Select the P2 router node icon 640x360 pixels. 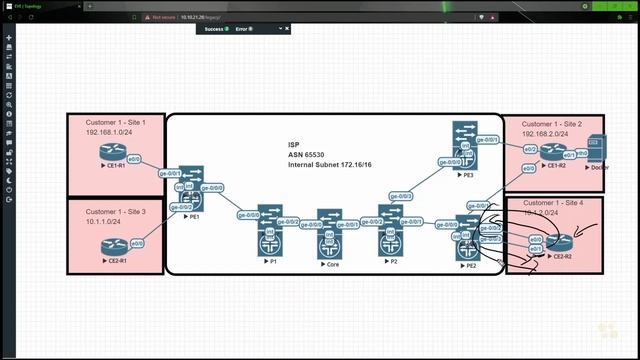click(391, 230)
